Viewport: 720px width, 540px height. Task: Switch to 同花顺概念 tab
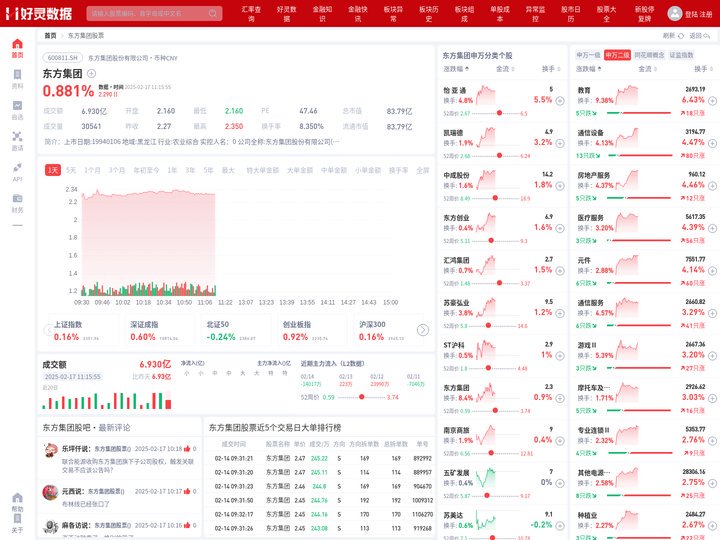click(649, 55)
